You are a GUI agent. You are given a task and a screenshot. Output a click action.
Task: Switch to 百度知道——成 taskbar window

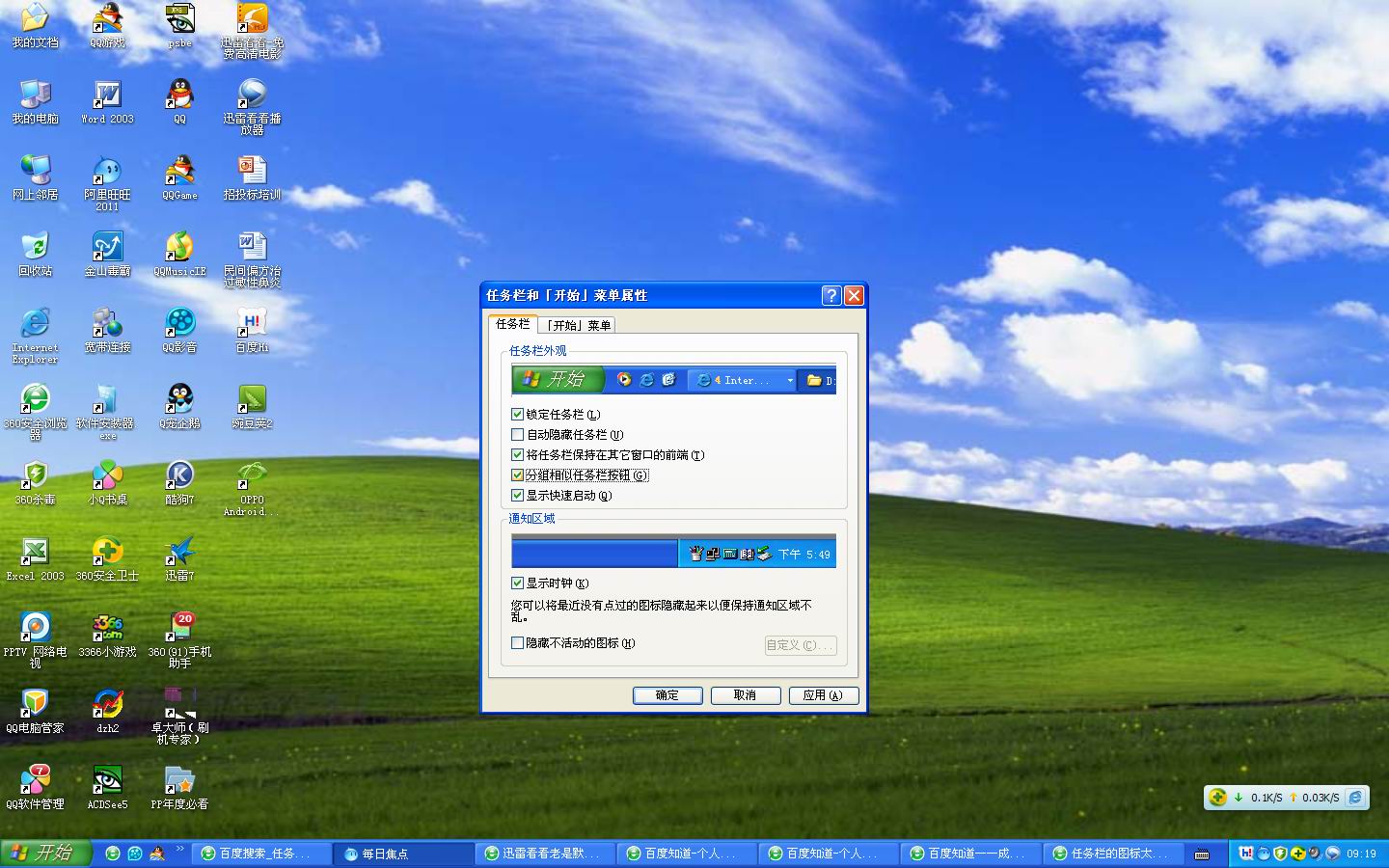[970, 854]
